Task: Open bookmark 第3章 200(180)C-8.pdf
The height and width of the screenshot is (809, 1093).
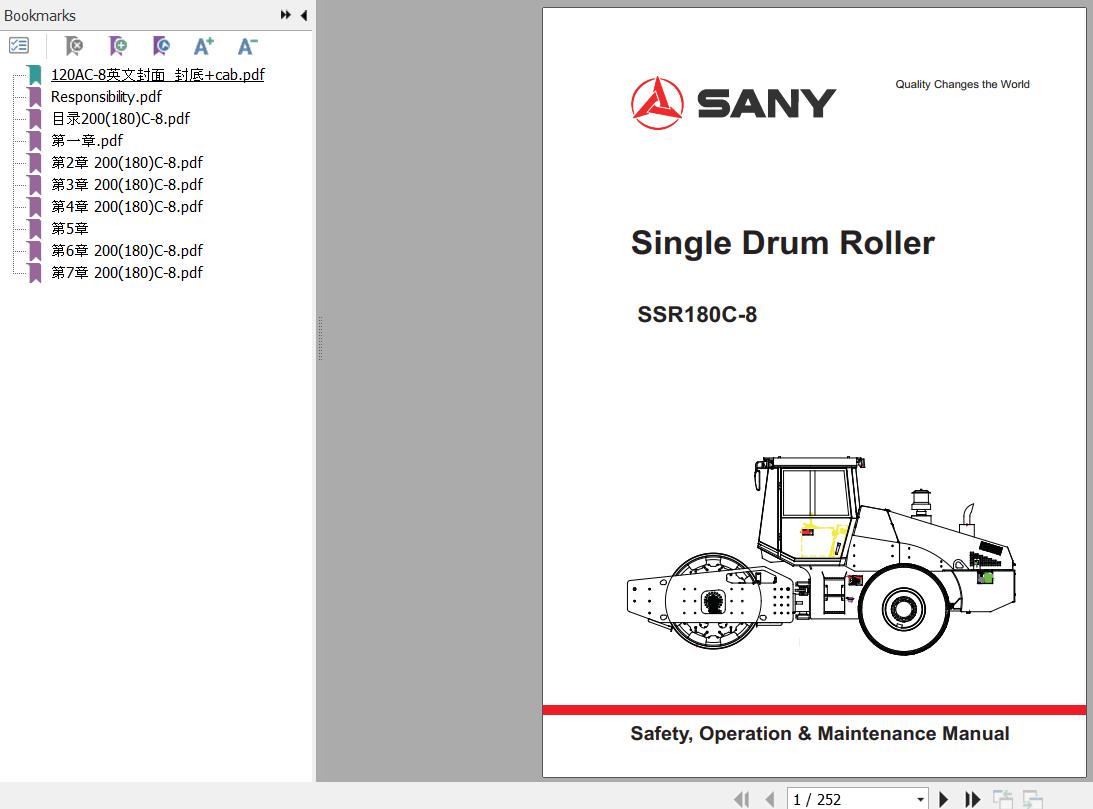Action: coord(127,185)
